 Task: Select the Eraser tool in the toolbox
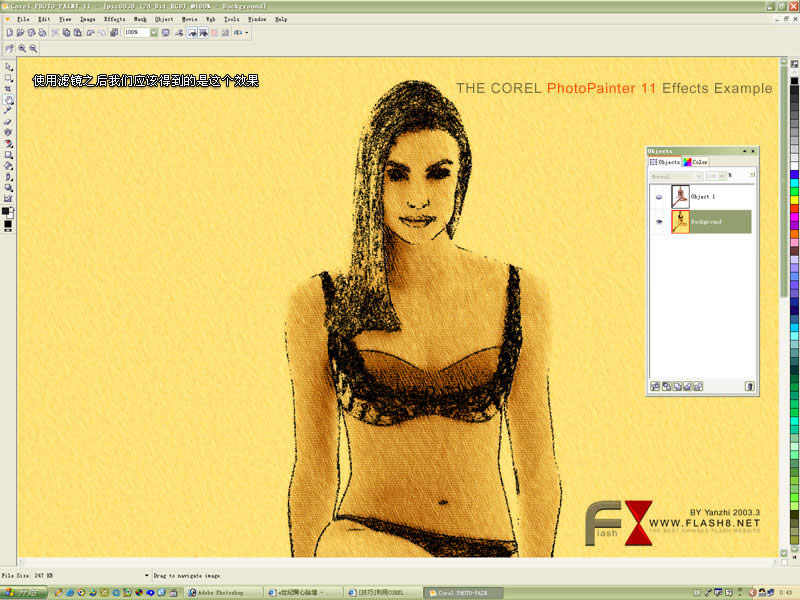pos(8,122)
